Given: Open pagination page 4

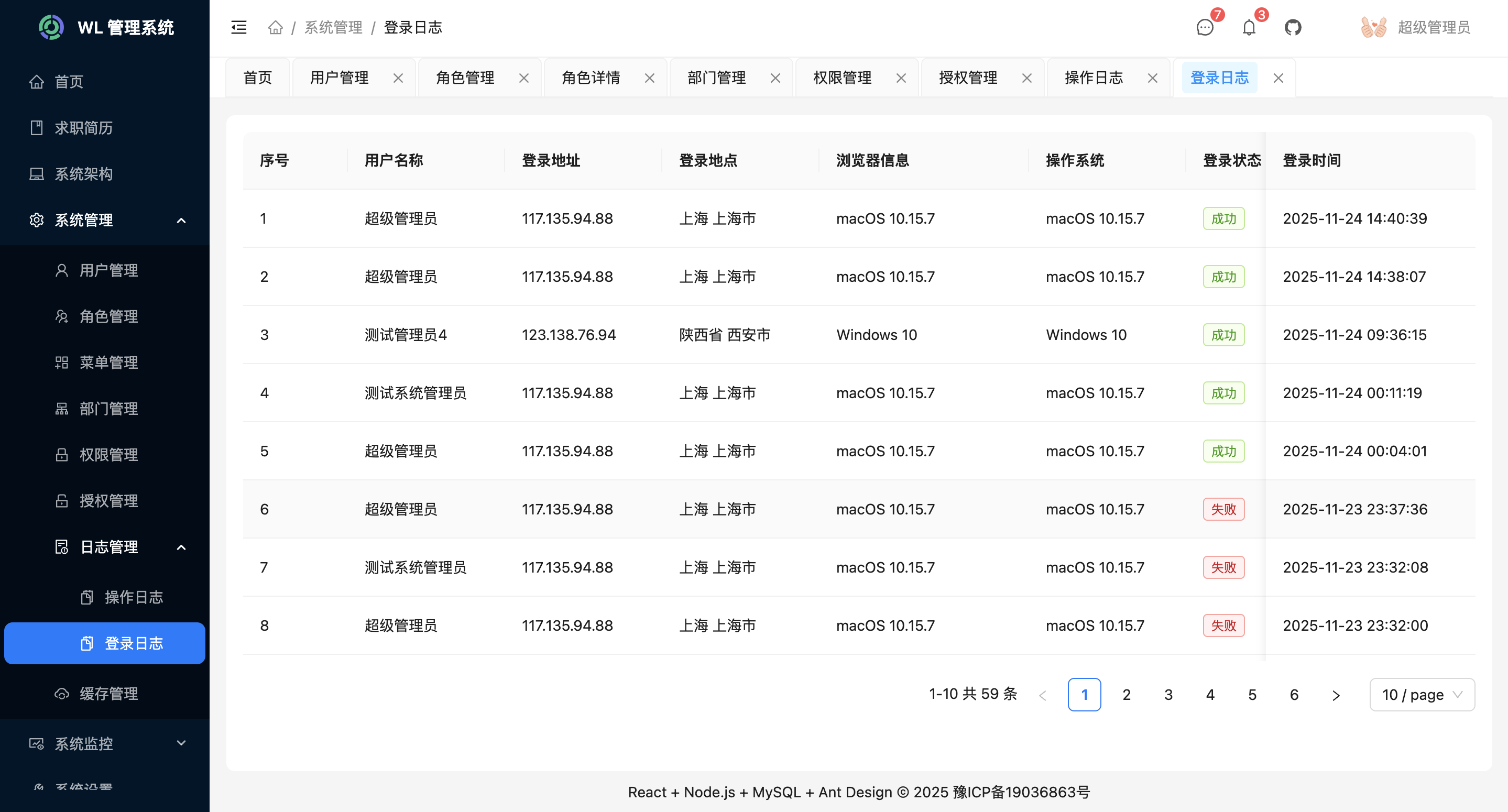Looking at the screenshot, I should pos(1210,694).
